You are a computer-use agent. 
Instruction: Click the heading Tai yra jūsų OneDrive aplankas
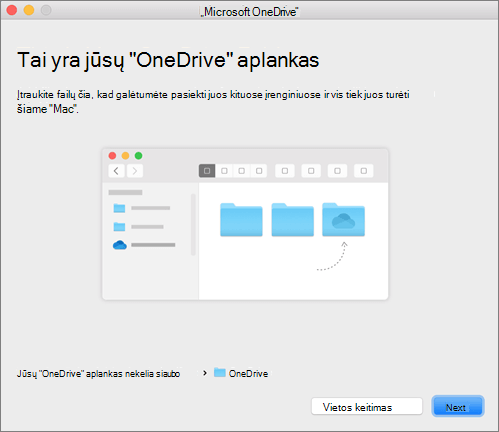tap(168, 60)
